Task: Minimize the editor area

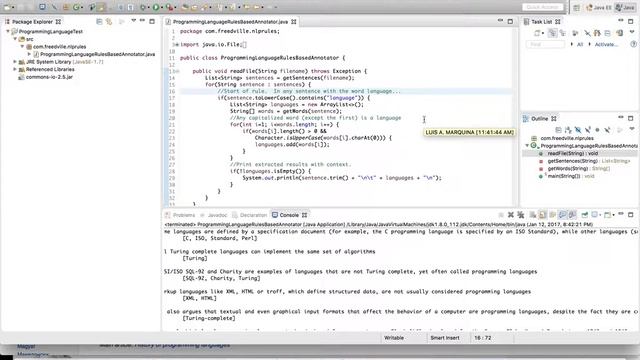Action: [x=500, y=21]
